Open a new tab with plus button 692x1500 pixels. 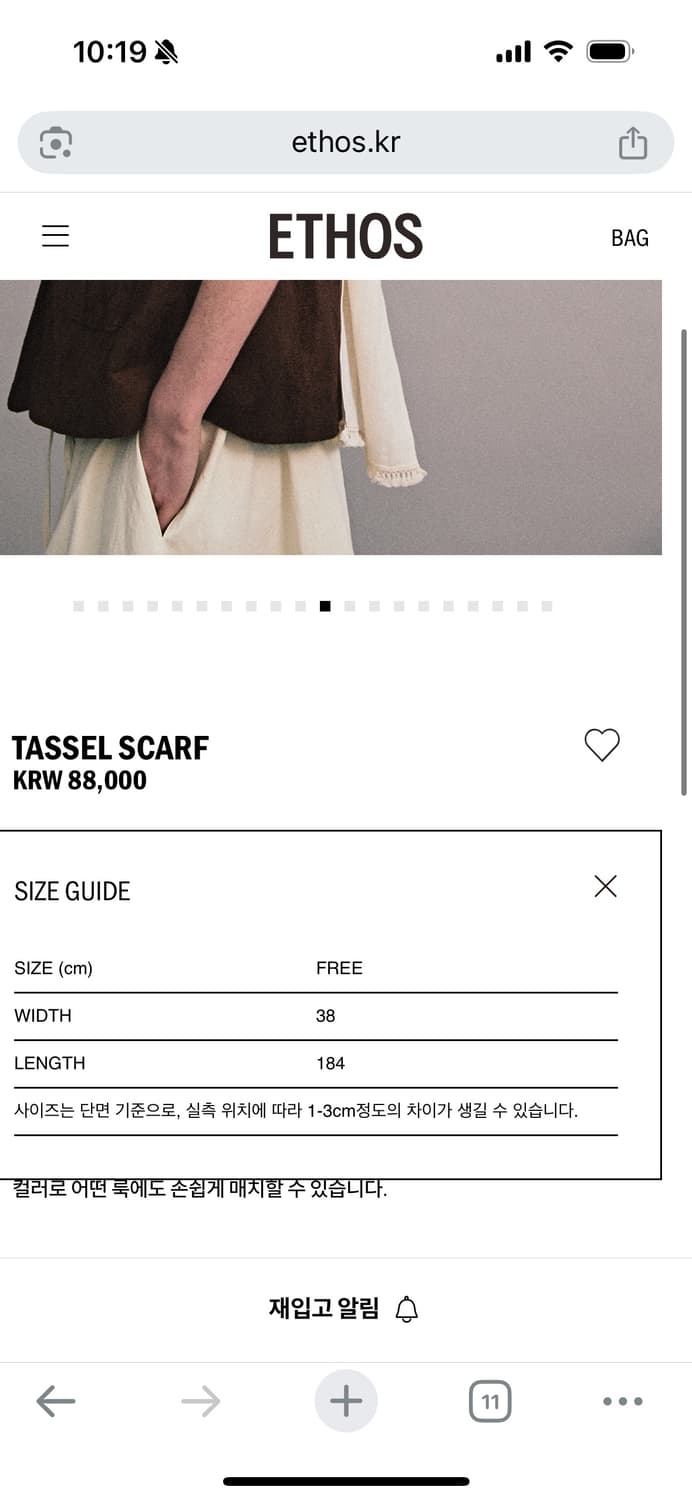(346, 1401)
